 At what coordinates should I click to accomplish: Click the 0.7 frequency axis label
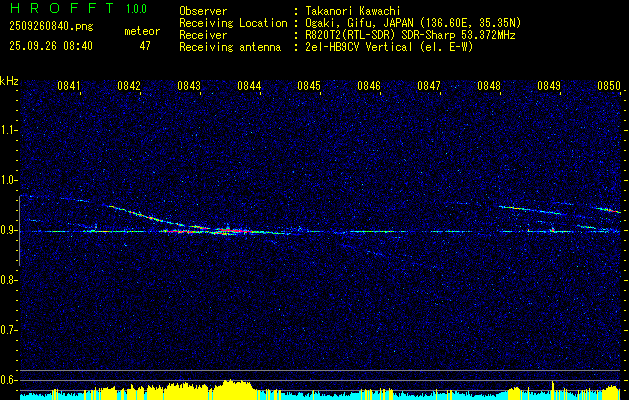pos(9,330)
